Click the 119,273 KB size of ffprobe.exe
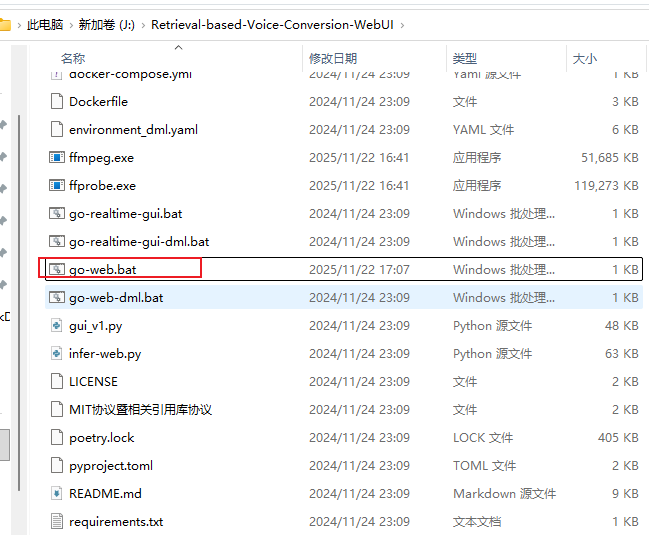Screen dimensions: 649x547 (x=606, y=186)
